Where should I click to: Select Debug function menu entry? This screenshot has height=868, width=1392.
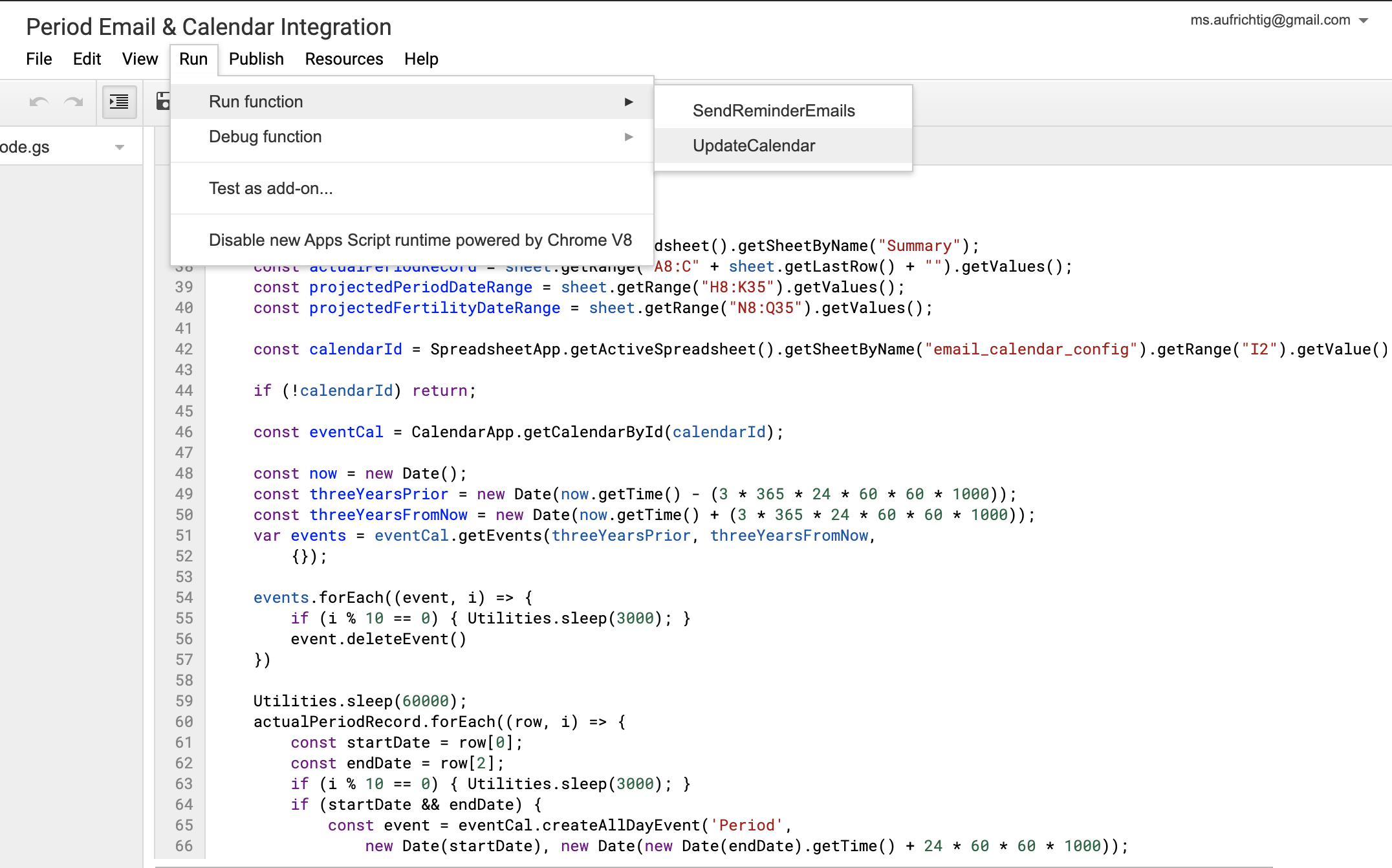(x=412, y=136)
